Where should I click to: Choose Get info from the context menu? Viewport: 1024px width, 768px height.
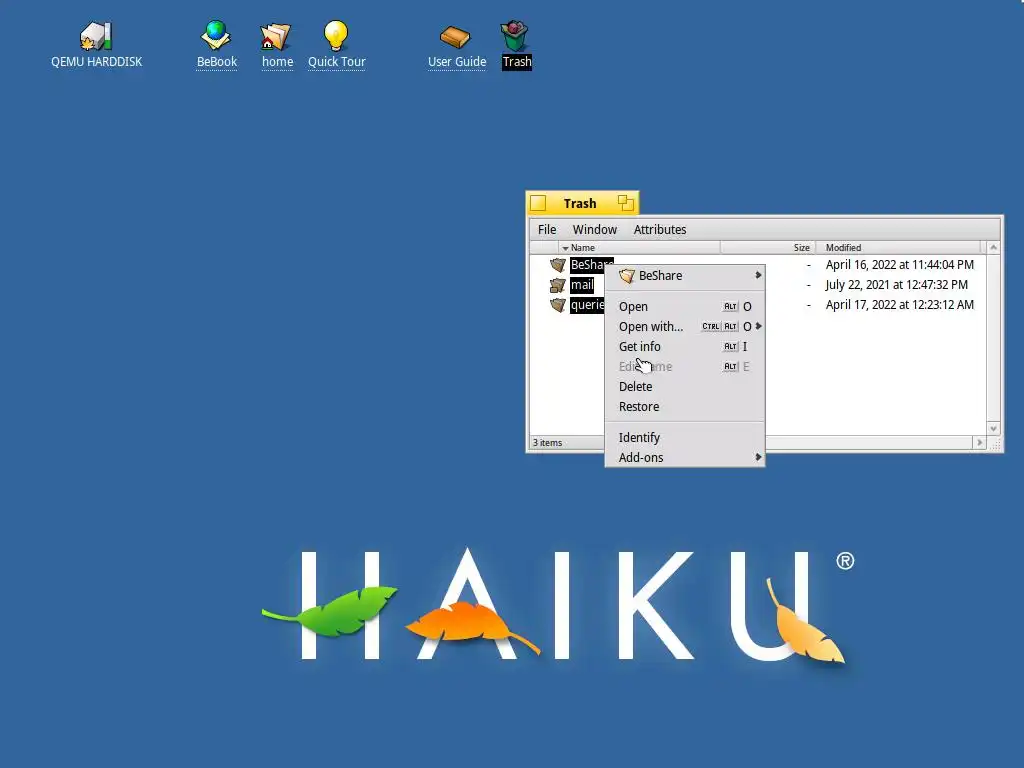684,347
